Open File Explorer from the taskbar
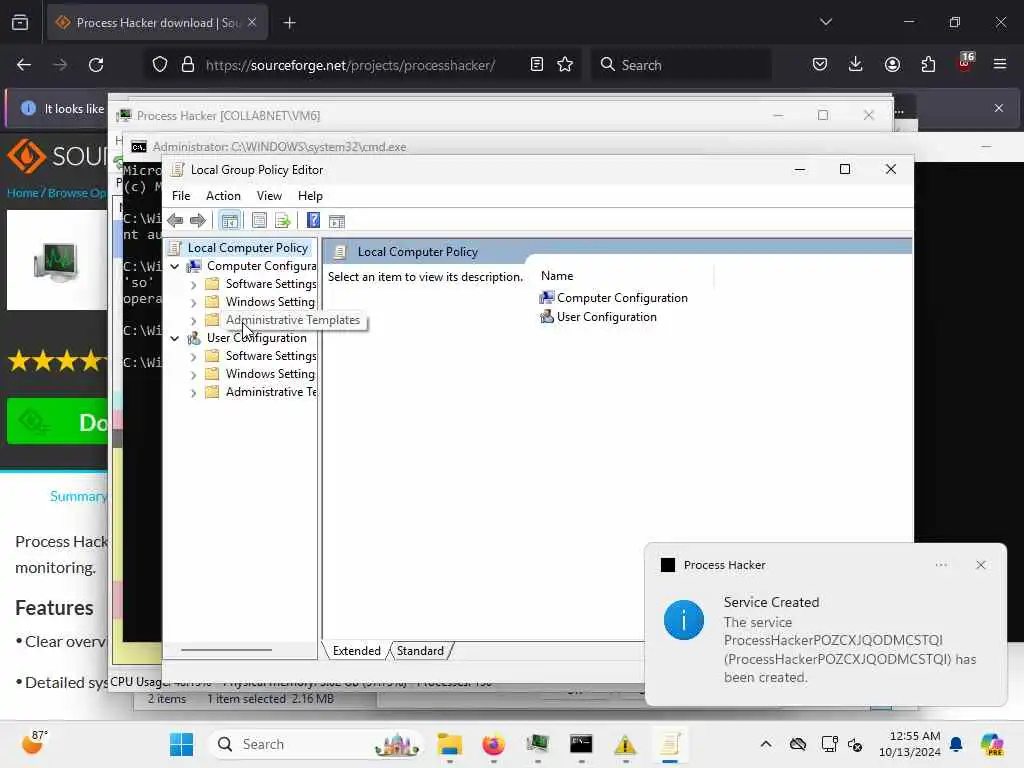 (x=450, y=744)
